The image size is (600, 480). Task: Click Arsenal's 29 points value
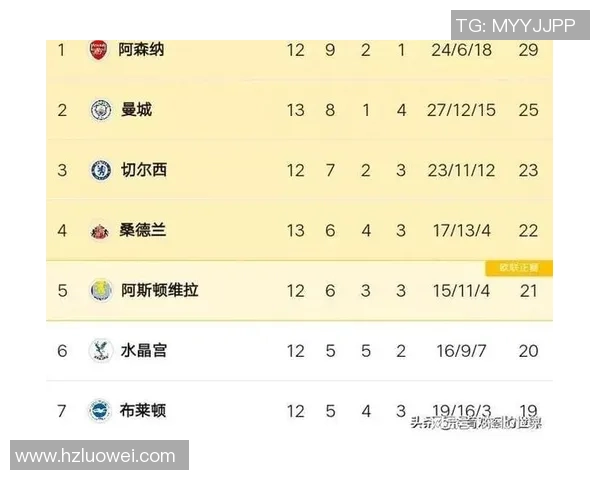528,49
